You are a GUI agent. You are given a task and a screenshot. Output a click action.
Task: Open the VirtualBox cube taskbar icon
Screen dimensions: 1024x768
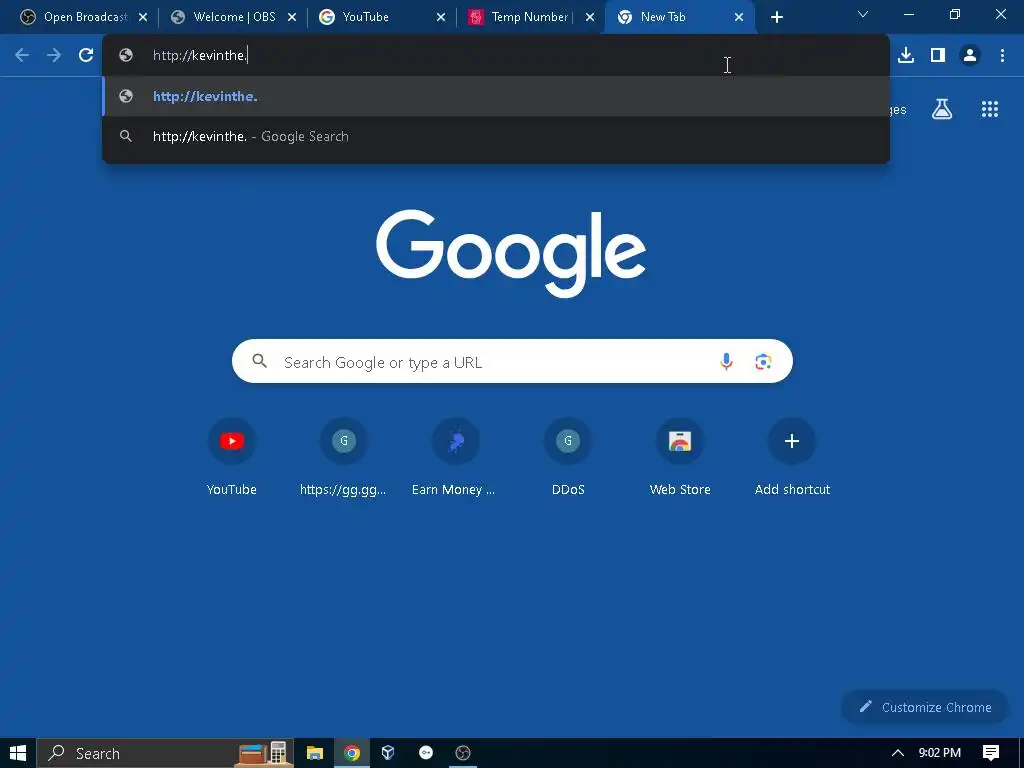pos(388,753)
